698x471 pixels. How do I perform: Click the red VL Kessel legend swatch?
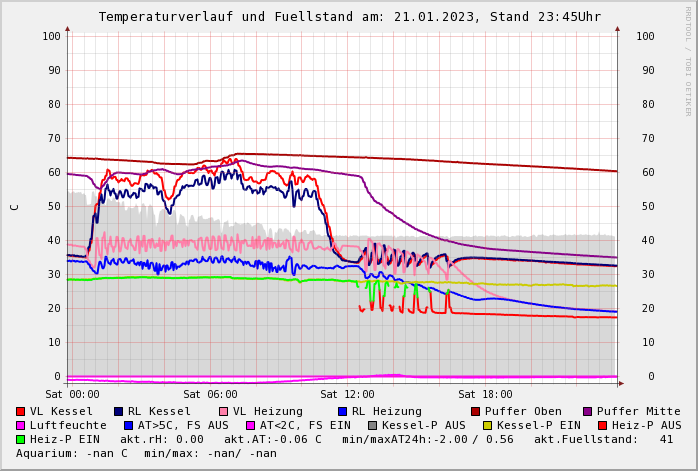(21, 411)
